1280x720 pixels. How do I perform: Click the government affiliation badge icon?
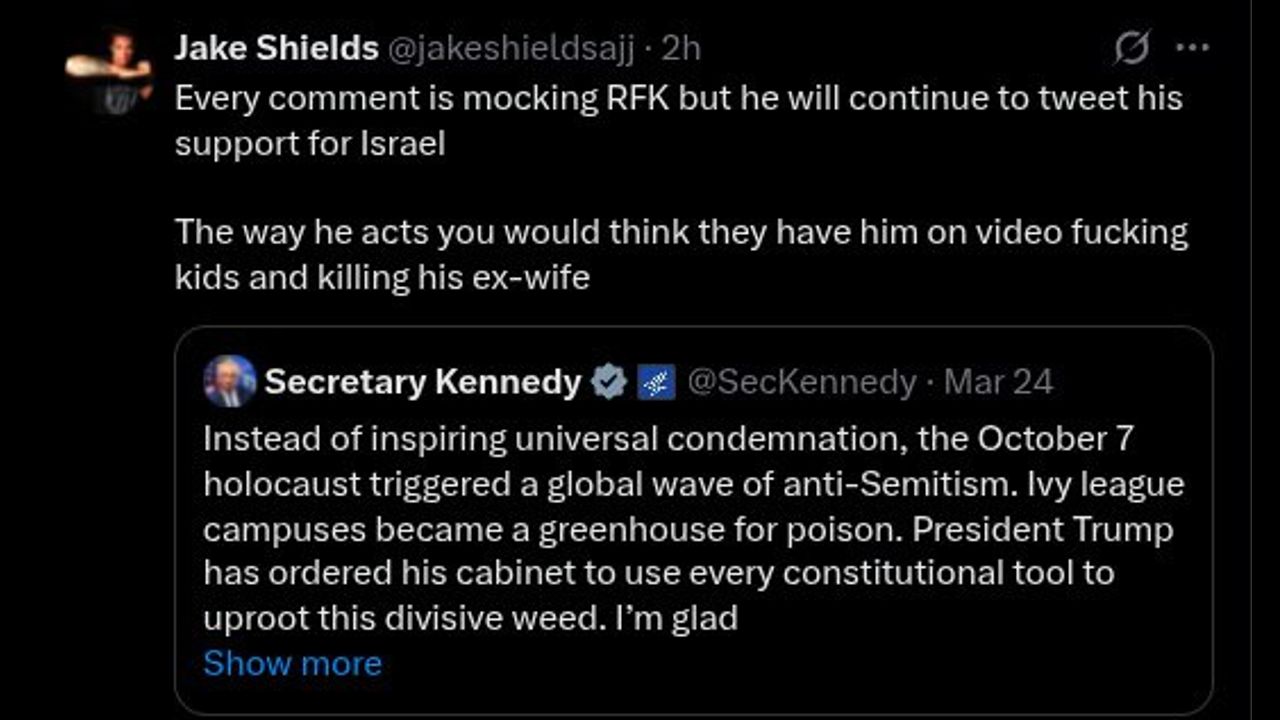coord(656,382)
